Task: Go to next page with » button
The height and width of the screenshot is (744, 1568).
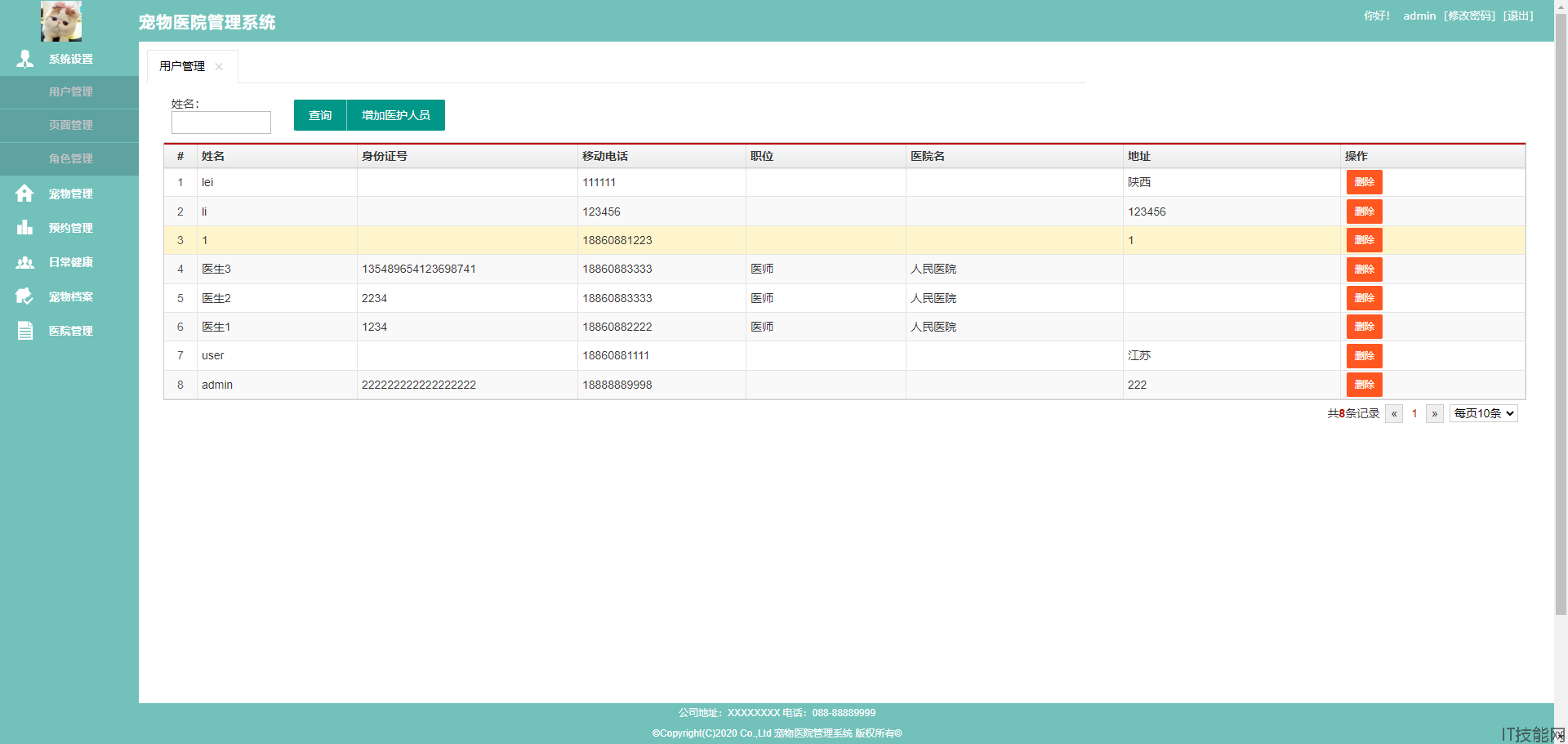Action: (1434, 413)
